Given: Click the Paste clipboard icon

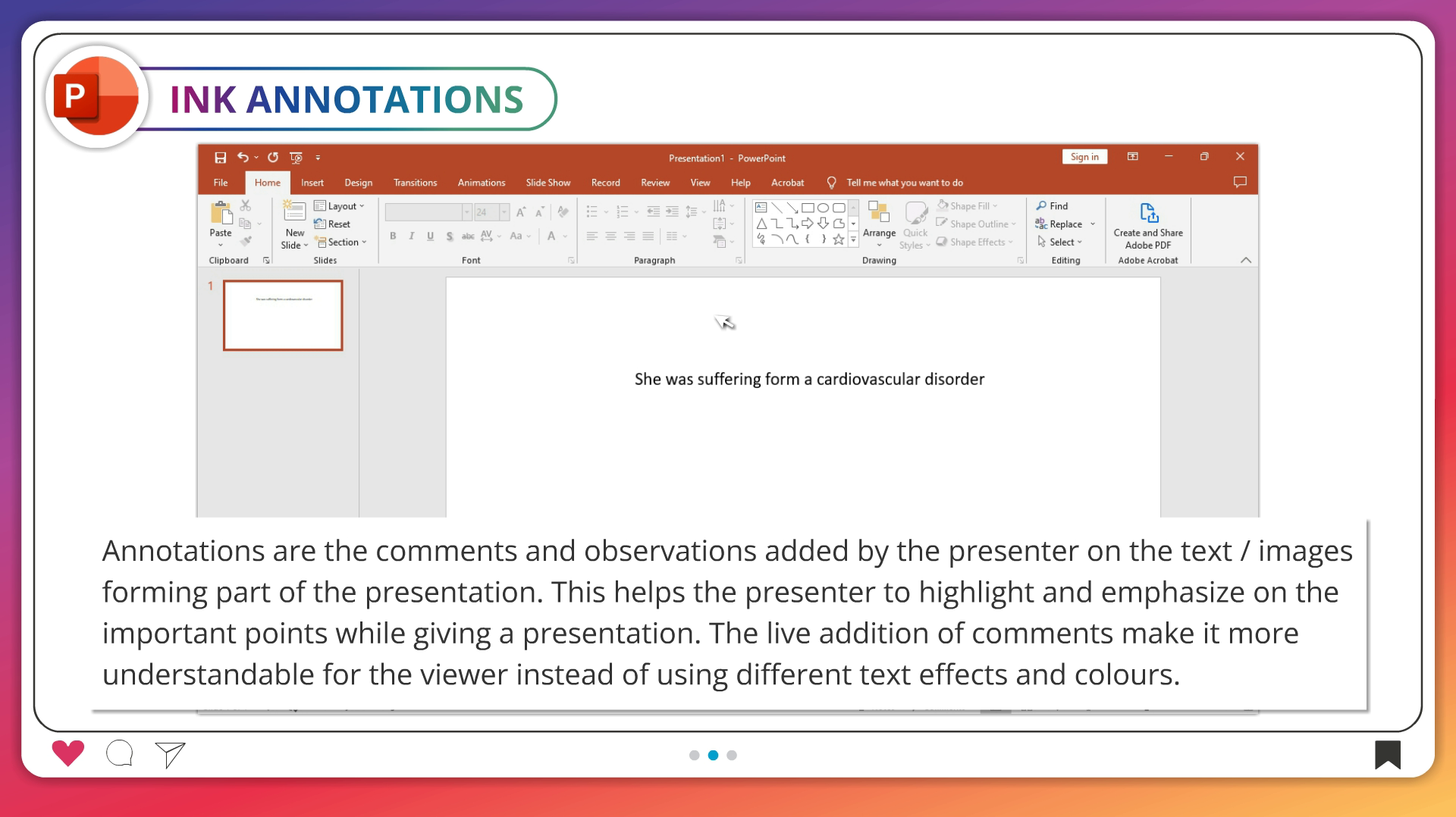Looking at the screenshot, I should point(221,214).
